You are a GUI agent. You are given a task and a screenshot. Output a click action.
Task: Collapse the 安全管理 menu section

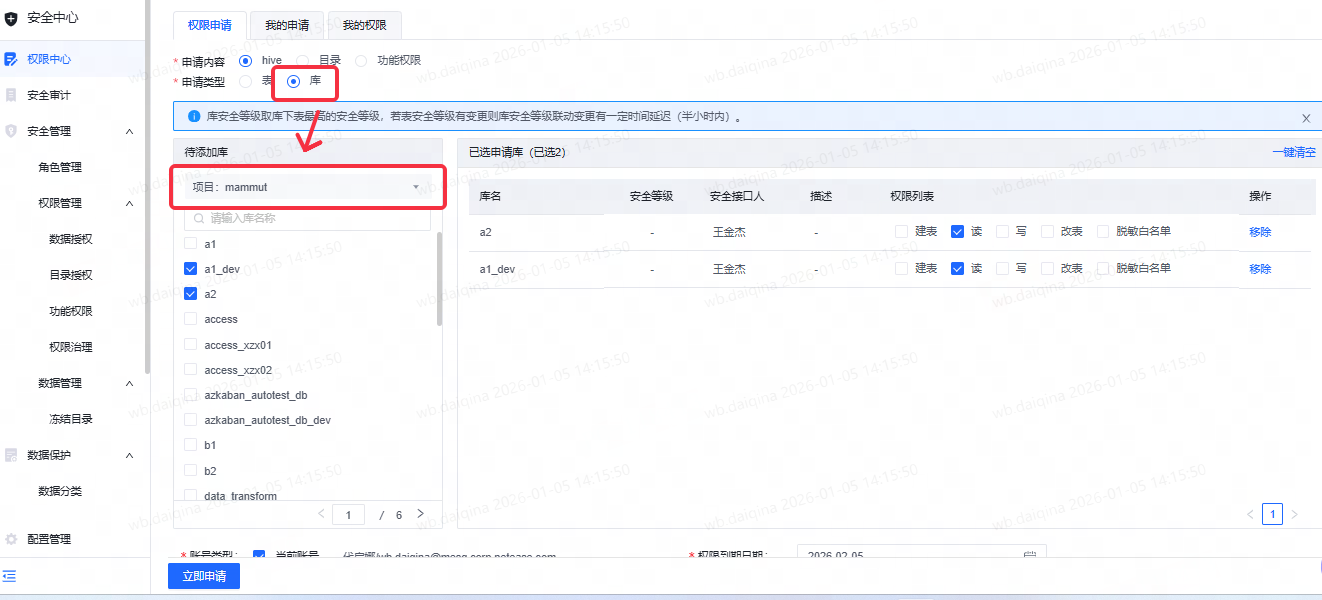pyautogui.click(x=129, y=131)
